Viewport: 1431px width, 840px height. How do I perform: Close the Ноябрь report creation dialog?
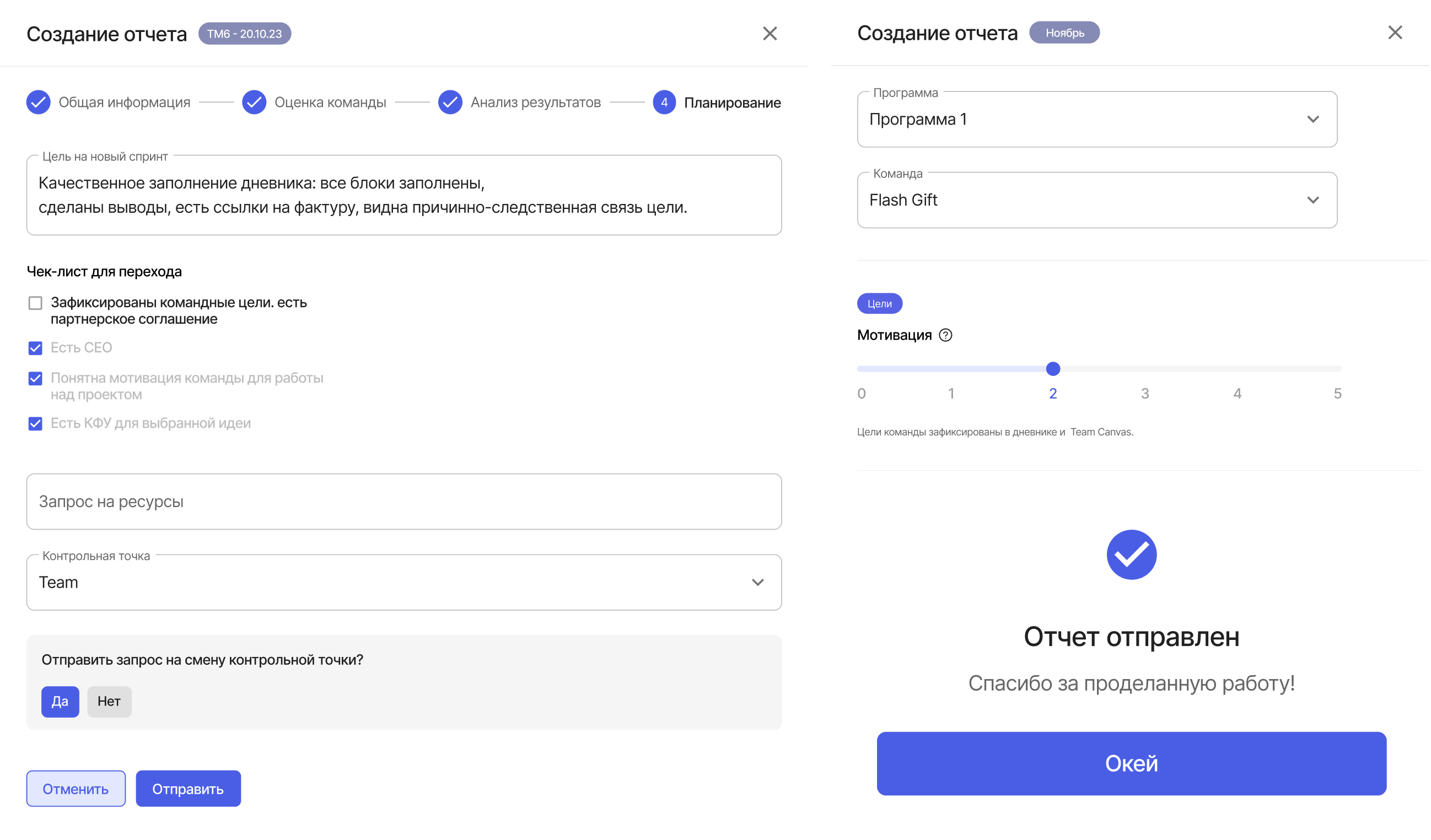[1395, 33]
